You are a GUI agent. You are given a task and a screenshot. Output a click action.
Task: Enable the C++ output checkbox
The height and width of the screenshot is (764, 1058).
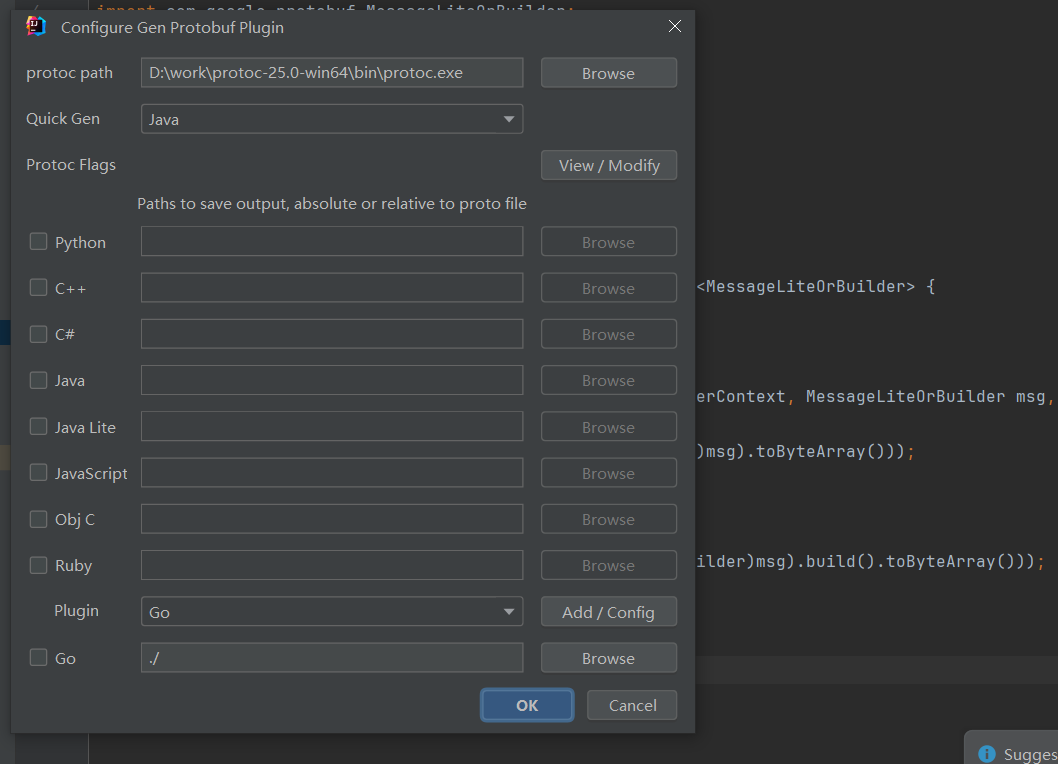pos(38,288)
